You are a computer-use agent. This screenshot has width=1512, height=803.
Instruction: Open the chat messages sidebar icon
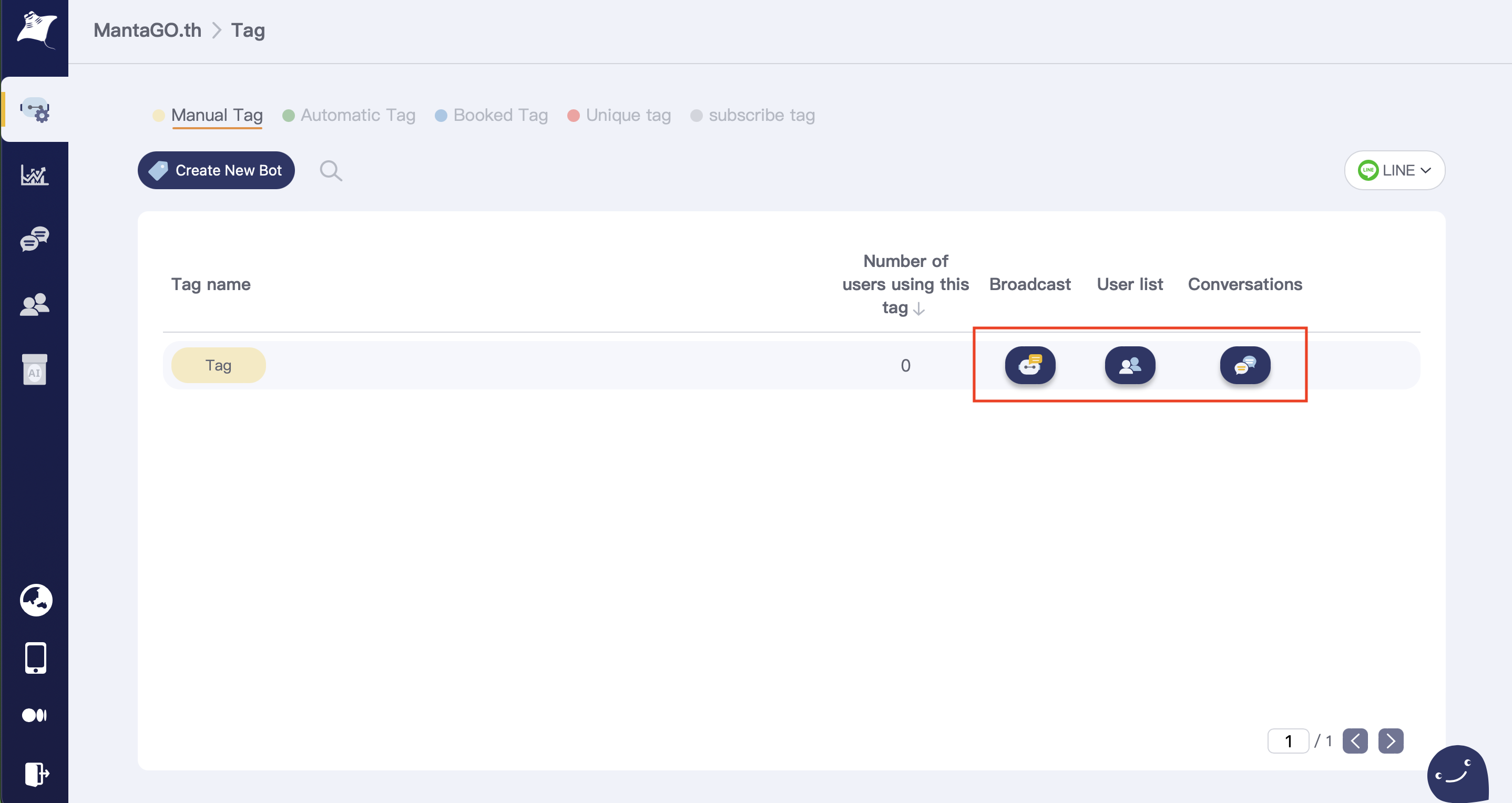tap(35, 239)
